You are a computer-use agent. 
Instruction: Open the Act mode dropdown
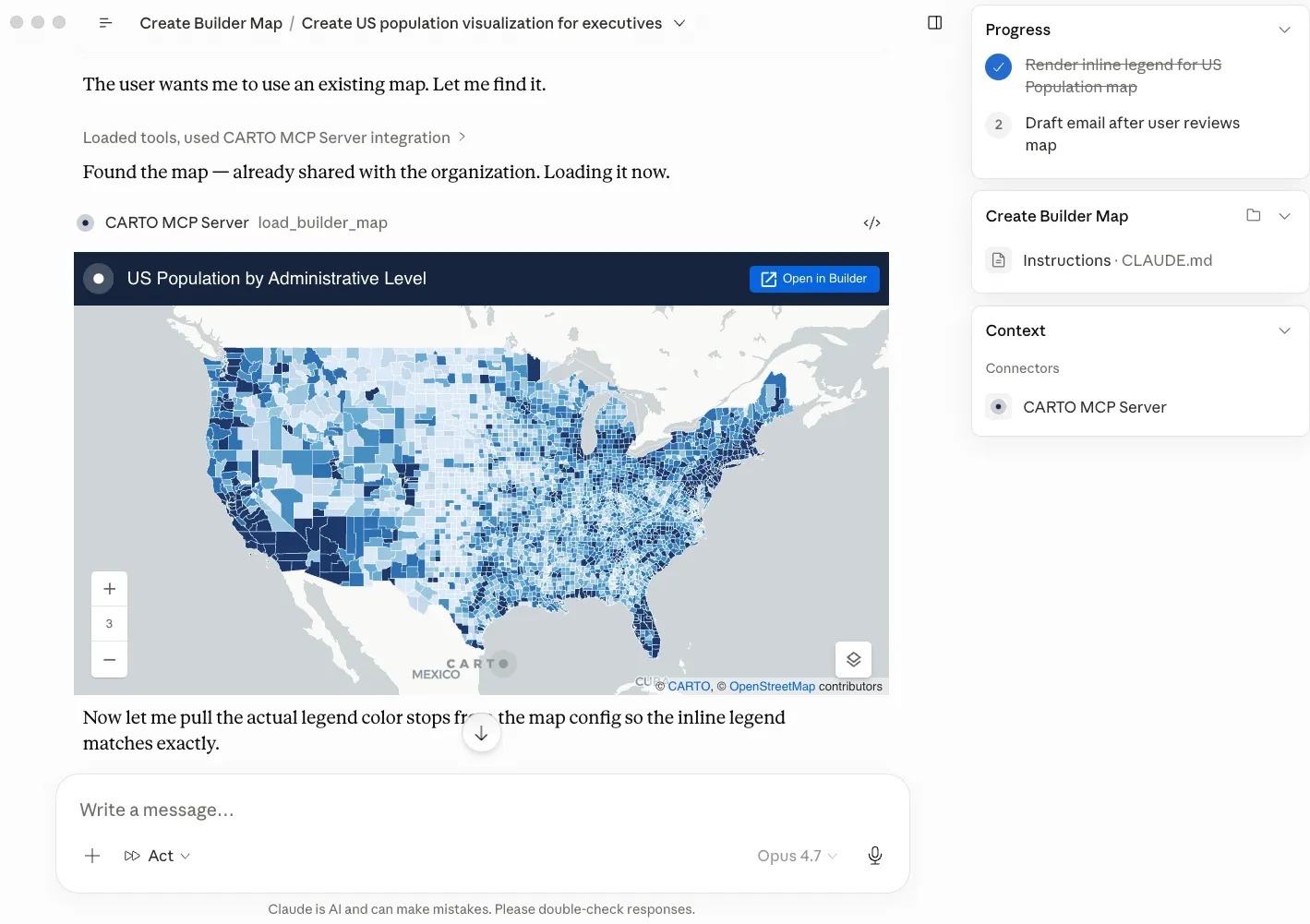coord(158,856)
